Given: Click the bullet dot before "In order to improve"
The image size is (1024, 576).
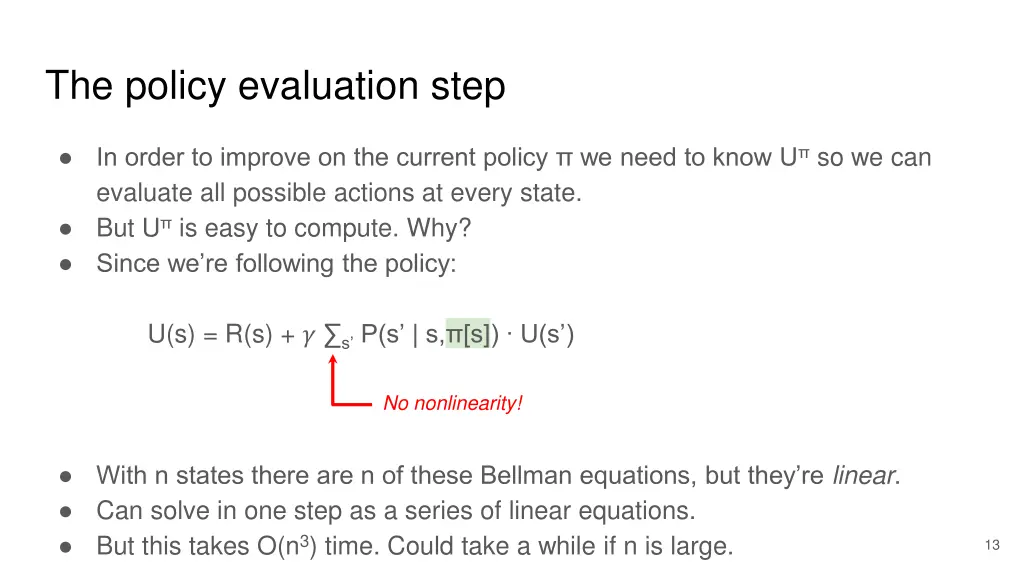Looking at the screenshot, I should [65, 158].
